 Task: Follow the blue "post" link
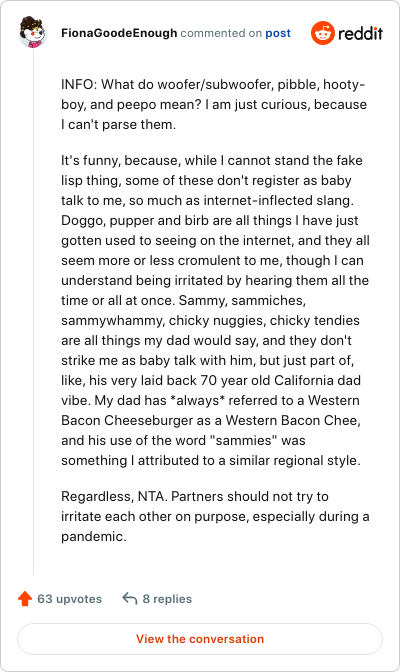(278, 33)
